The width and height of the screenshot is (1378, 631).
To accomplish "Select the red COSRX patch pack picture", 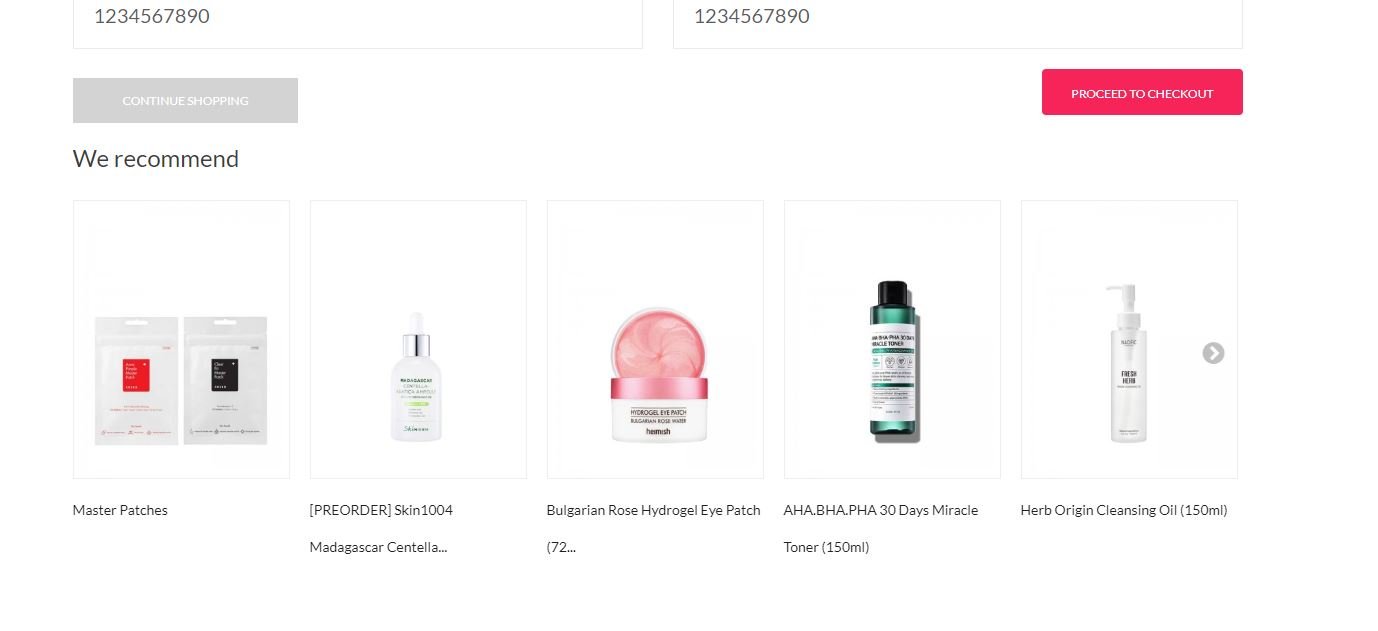I will pos(137,381).
